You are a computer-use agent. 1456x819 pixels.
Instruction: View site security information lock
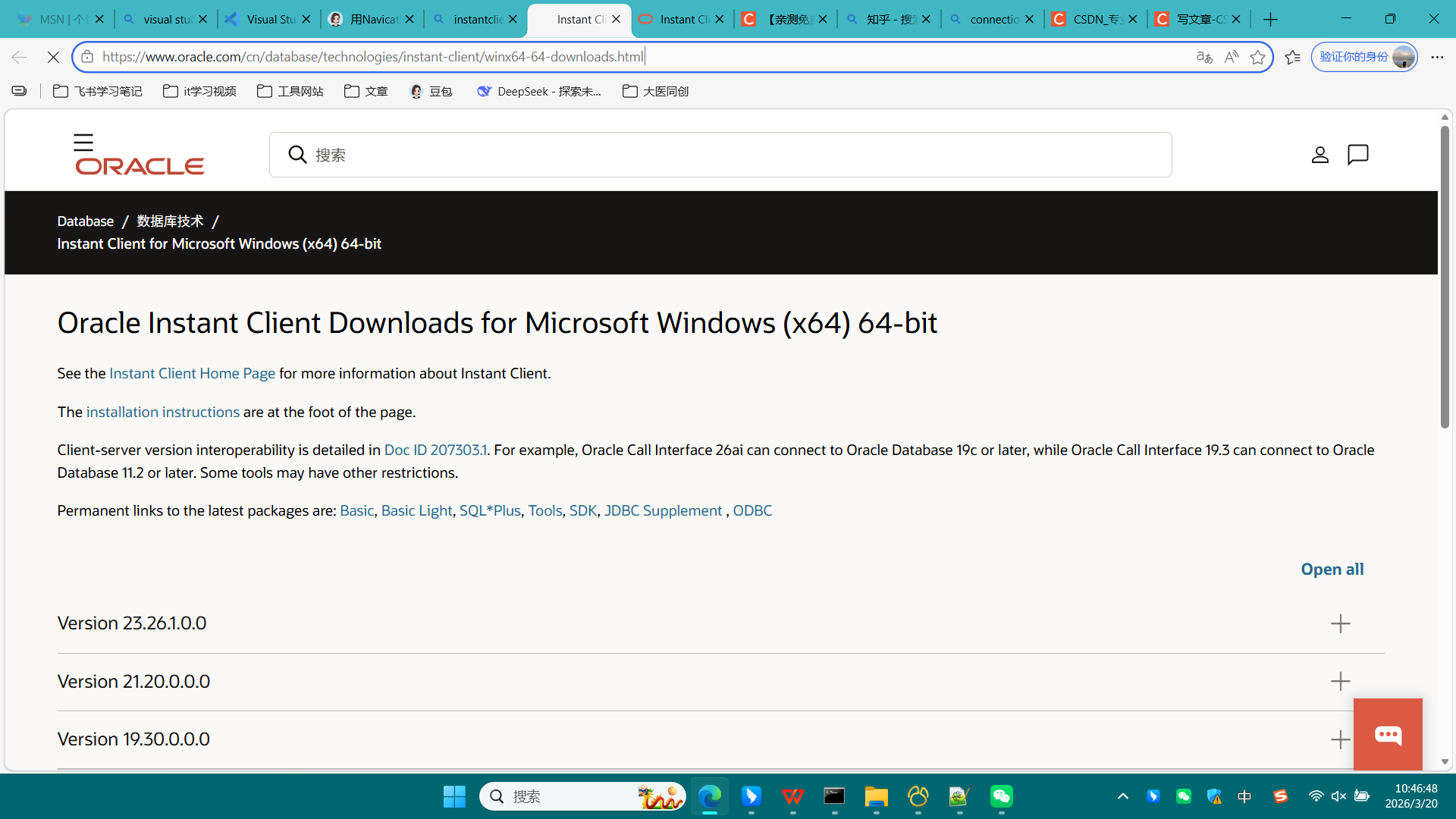click(x=87, y=57)
